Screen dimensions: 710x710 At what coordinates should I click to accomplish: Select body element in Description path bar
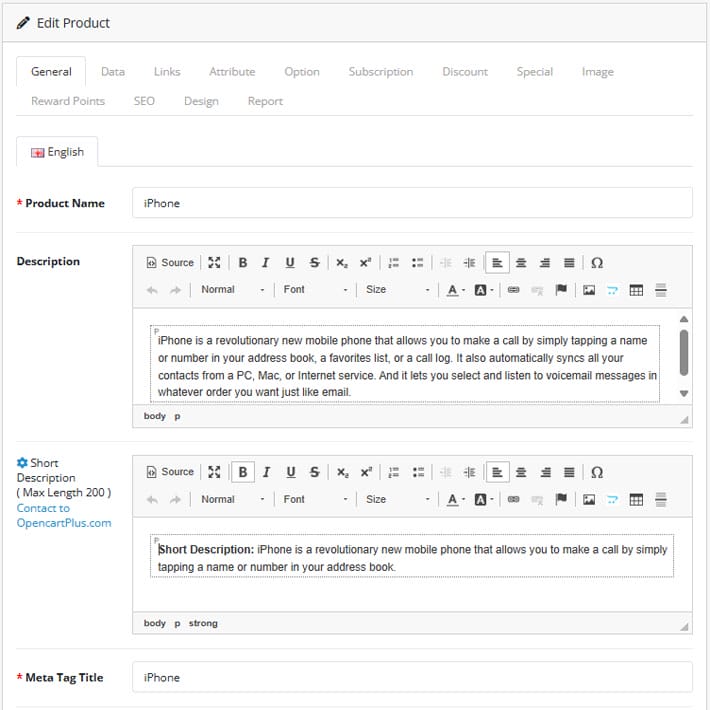[154, 416]
